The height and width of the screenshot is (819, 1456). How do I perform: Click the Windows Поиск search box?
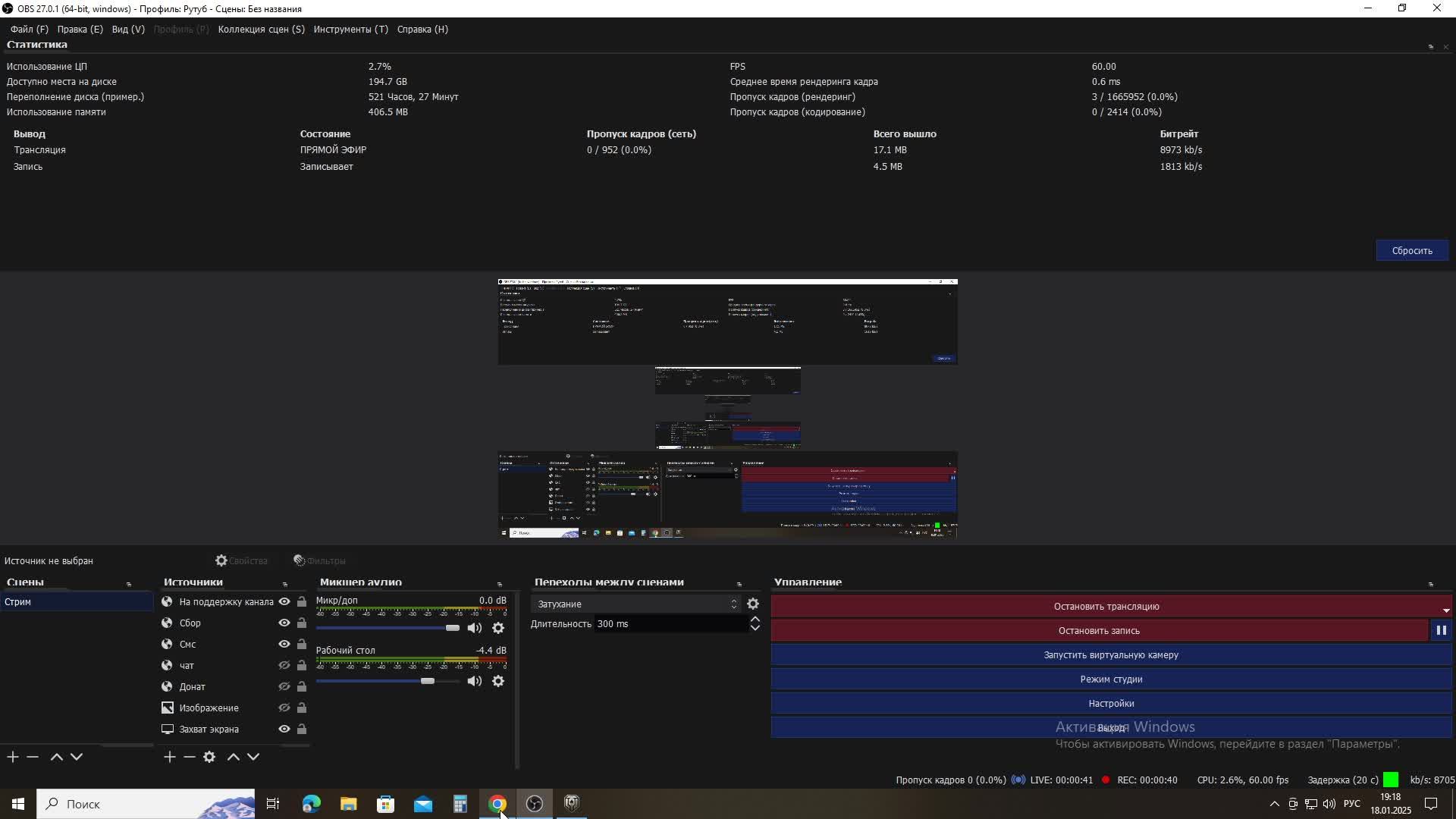coord(146,804)
